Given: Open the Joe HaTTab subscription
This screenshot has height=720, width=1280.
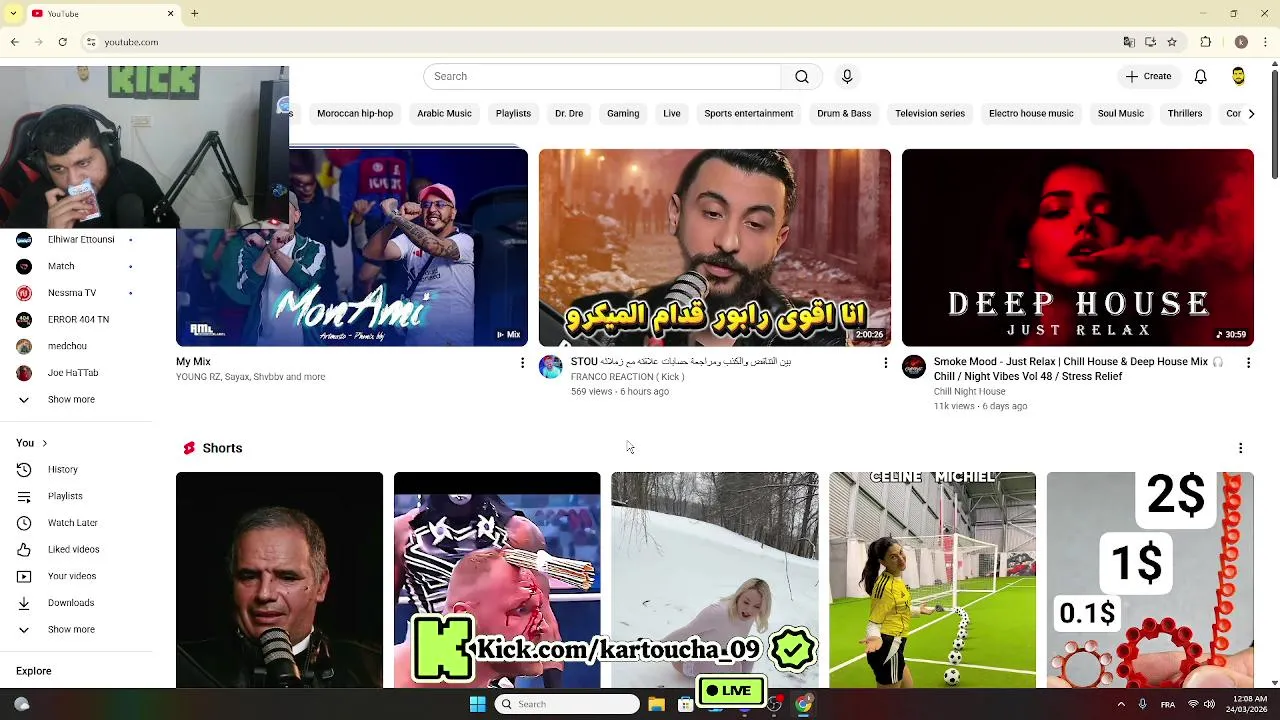Looking at the screenshot, I should 75,373.
